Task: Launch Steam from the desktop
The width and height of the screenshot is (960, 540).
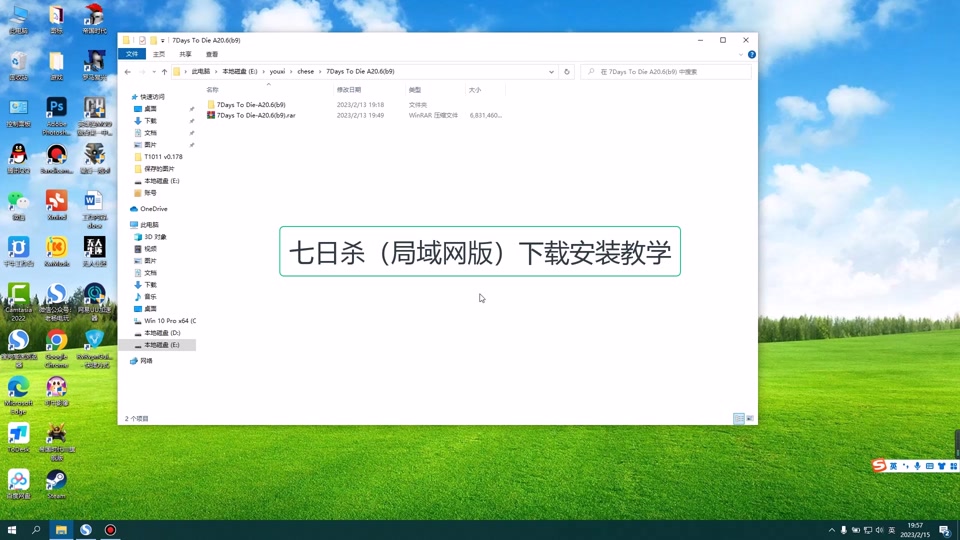Action: [56, 484]
